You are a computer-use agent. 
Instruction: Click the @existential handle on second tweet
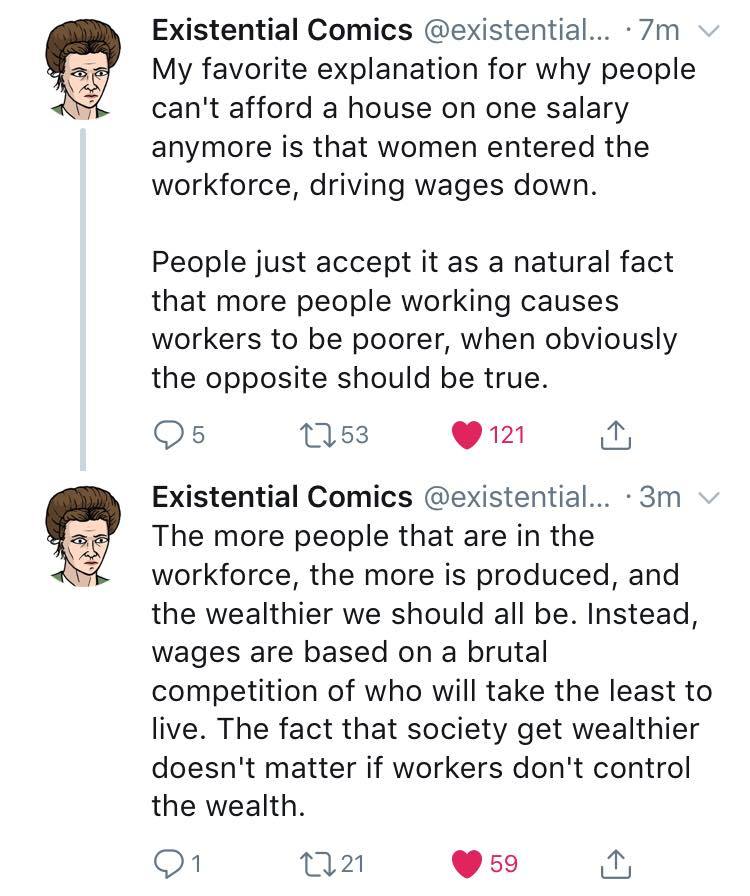(517, 497)
